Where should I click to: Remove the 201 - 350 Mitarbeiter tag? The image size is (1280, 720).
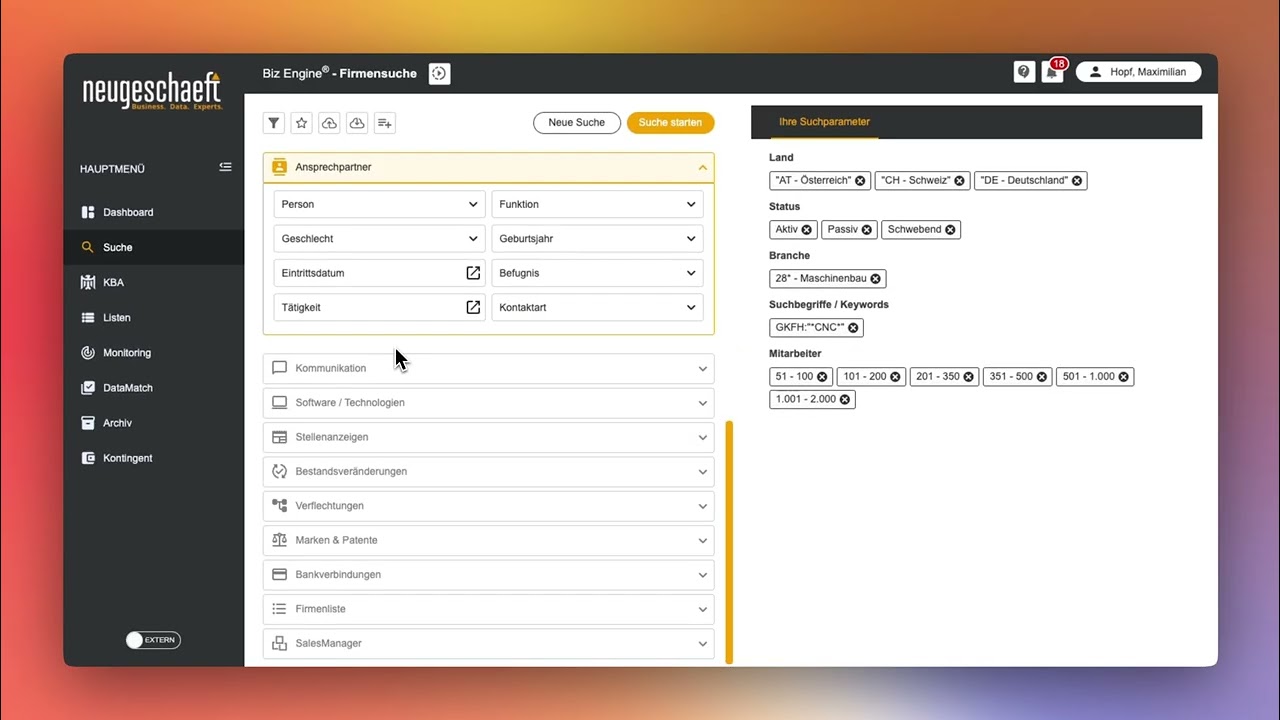969,377
